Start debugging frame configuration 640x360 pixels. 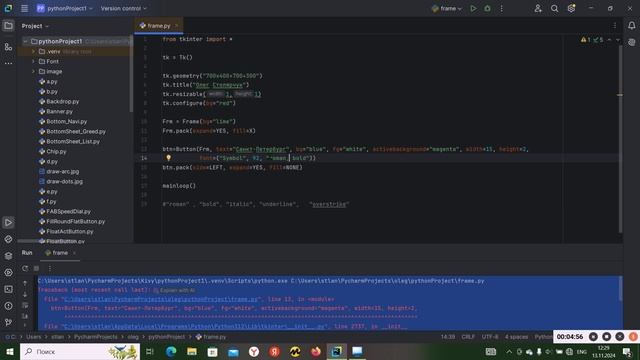487,8
